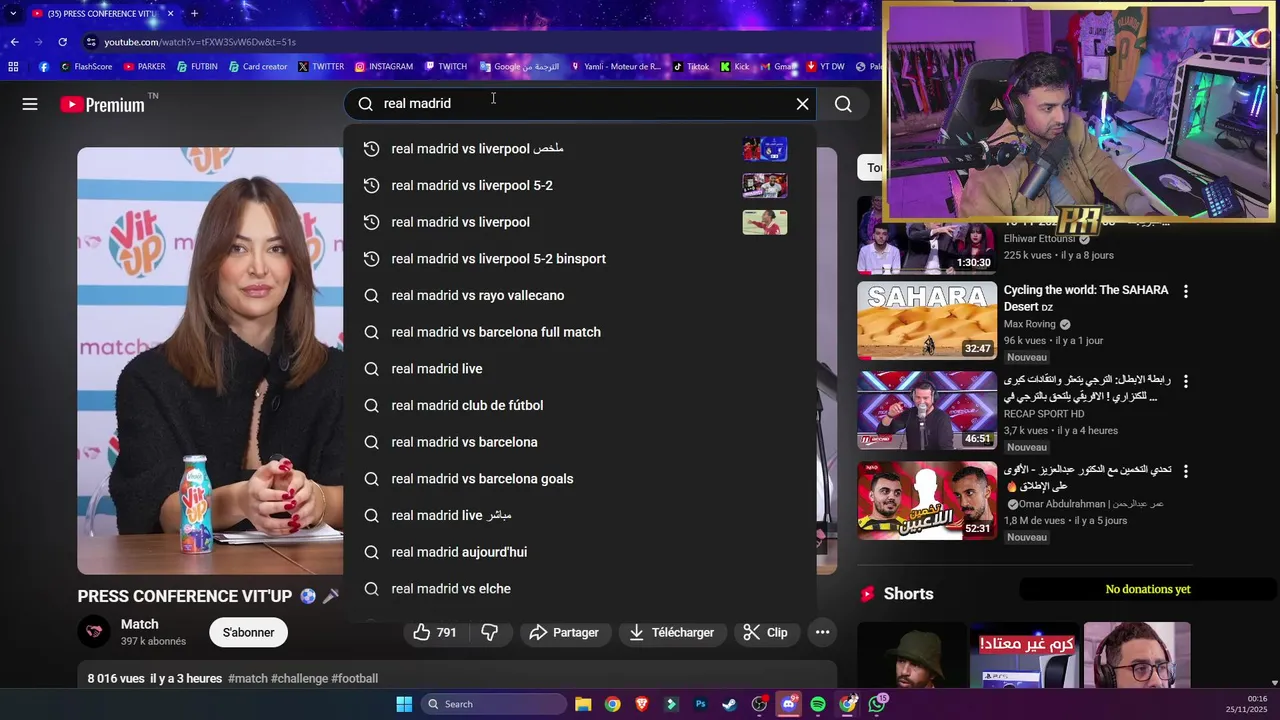
Task: Dislike the press conference video
Action: 490,633
